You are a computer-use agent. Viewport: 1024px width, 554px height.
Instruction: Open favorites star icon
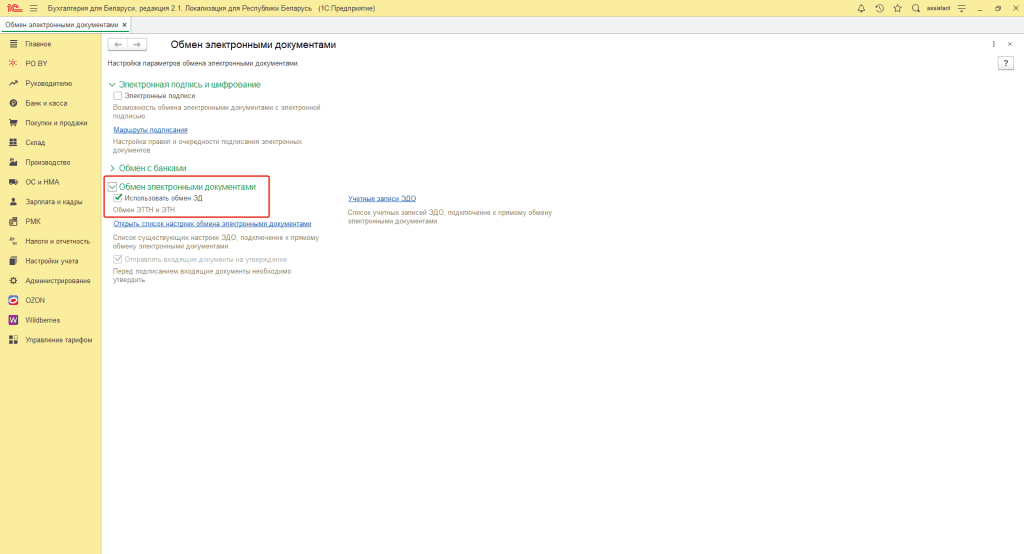897,8
